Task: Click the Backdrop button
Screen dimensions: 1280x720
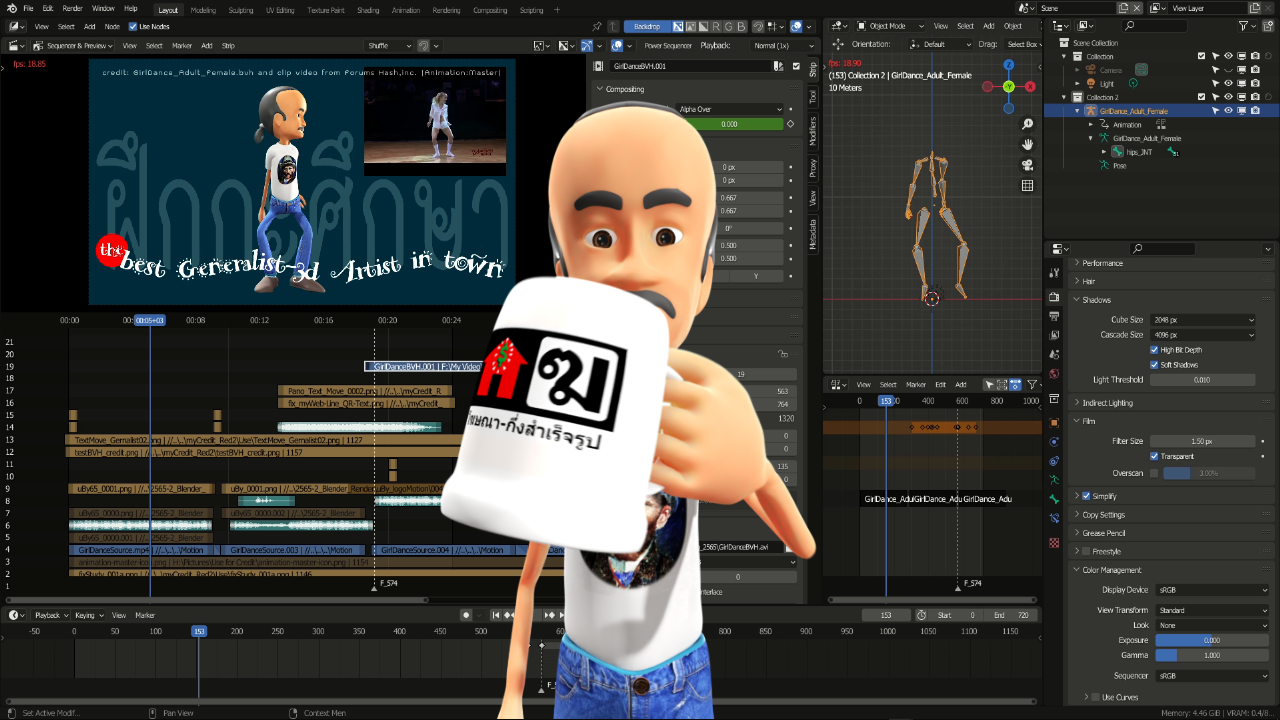Action: pos(648,27)
